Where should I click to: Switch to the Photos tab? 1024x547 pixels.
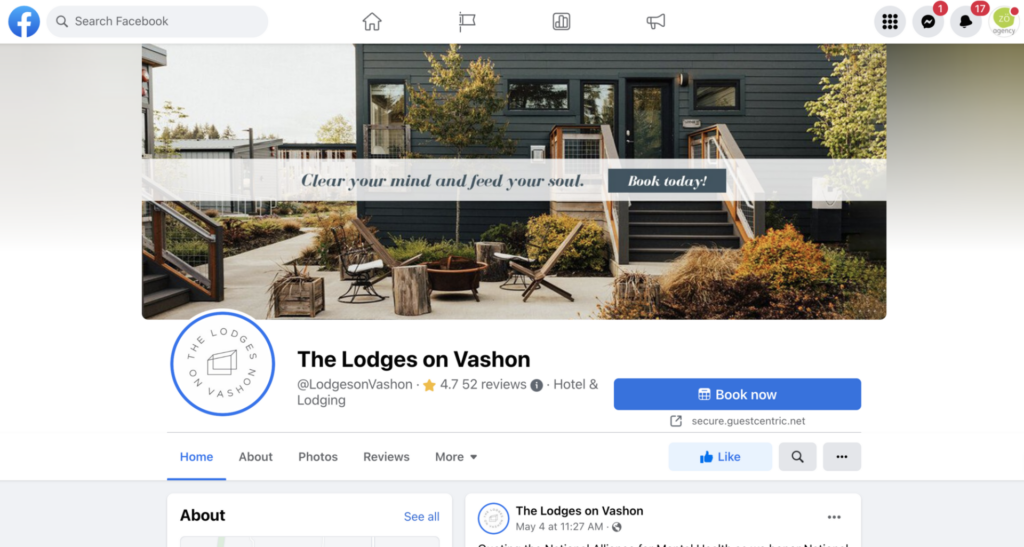pos(318,457)
